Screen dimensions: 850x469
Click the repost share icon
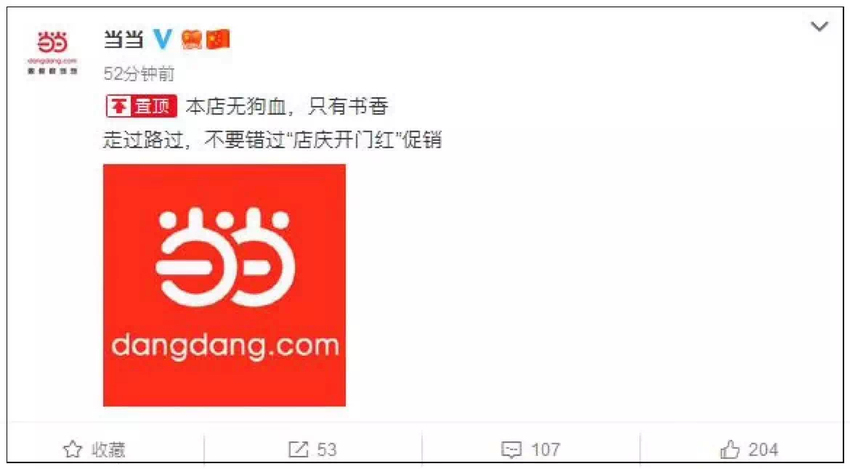click(x=298, y=449)
